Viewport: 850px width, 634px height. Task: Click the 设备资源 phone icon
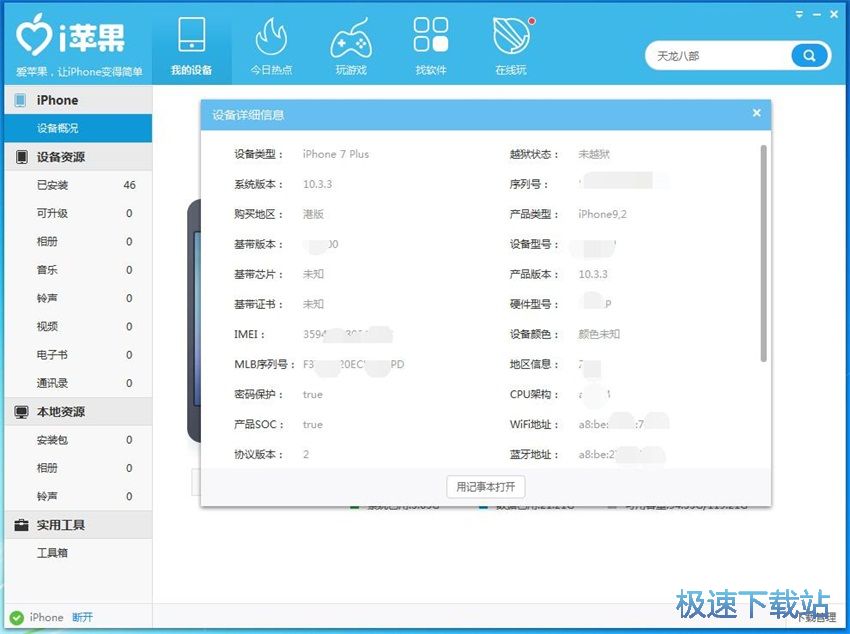click(x=21, y=157)
